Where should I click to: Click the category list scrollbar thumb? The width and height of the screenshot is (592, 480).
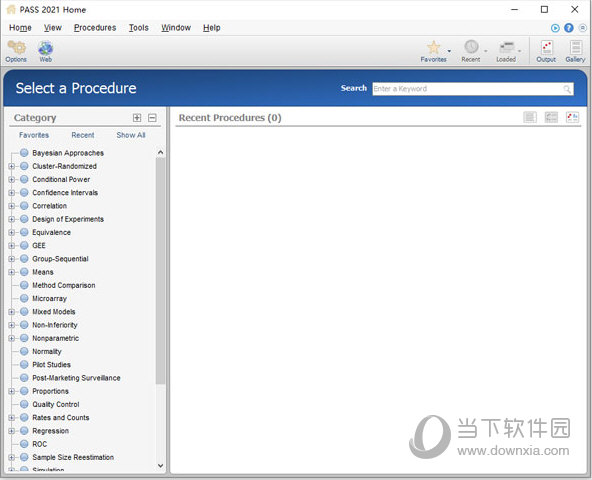[160, 271]
